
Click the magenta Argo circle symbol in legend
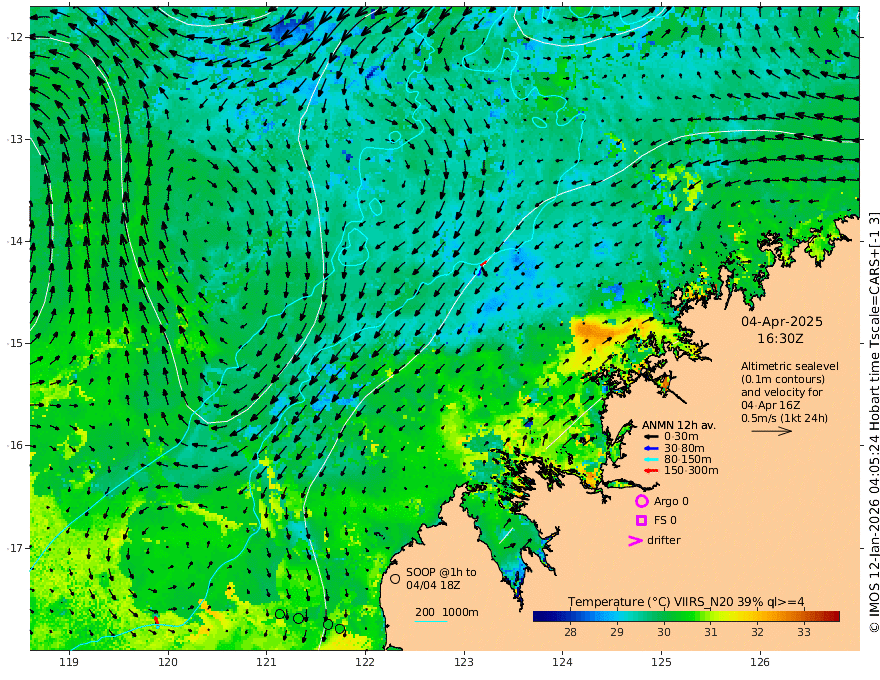(x=641, y=501)
